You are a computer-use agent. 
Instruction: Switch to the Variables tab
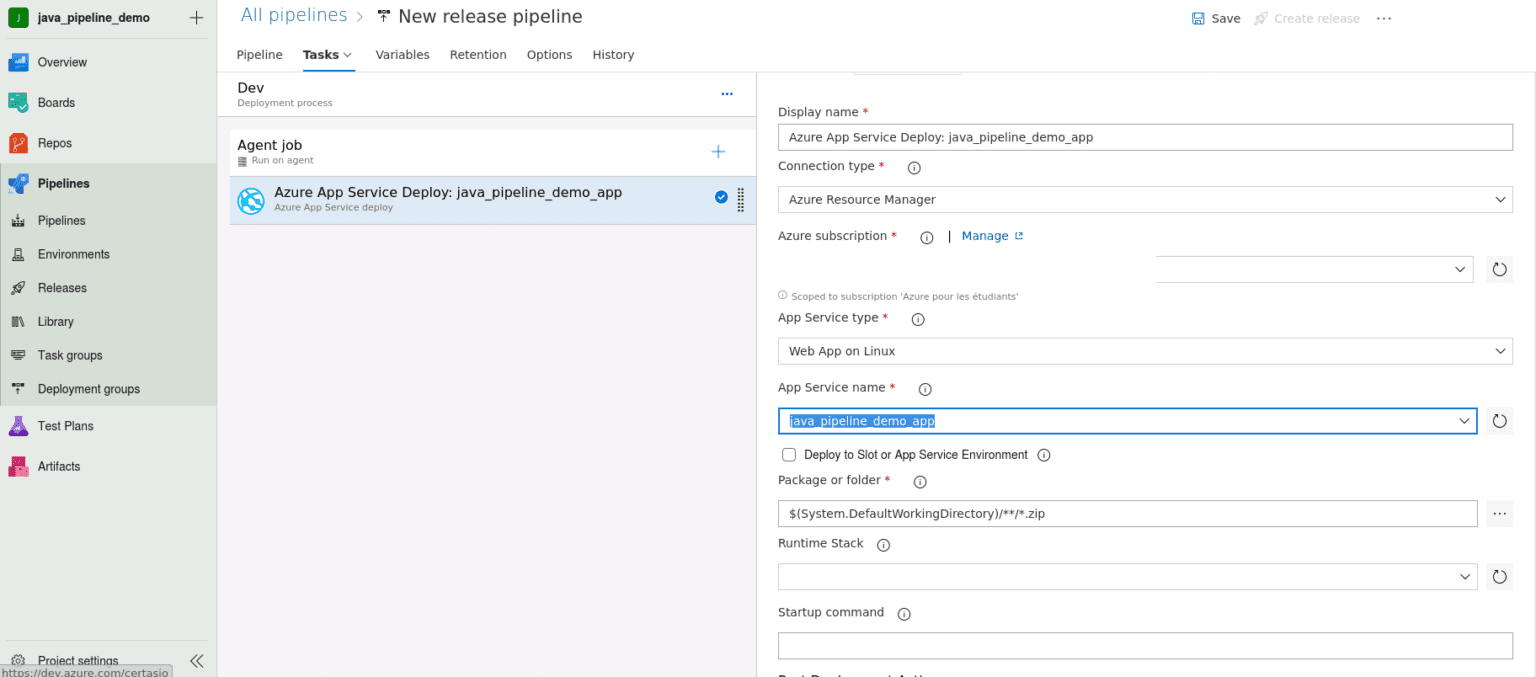402,55
